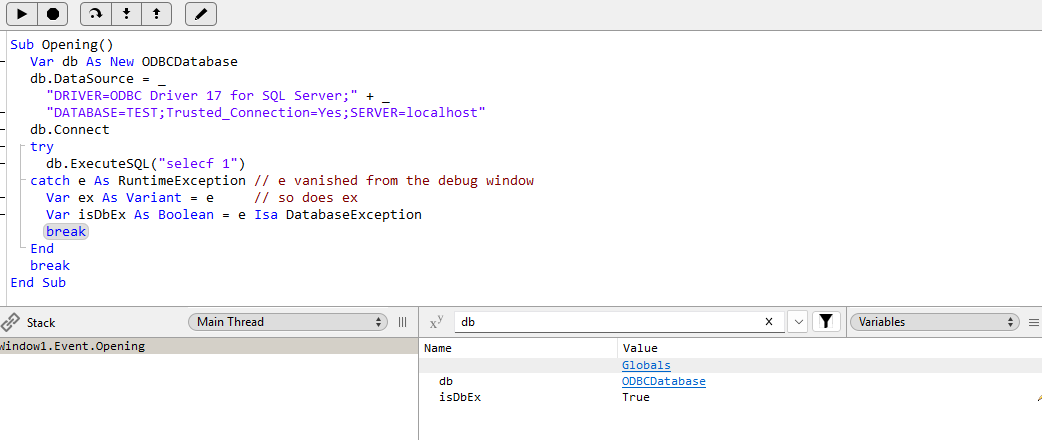Open the Globals link
This screenshot has height=440, width=1042.
point(646,366)
